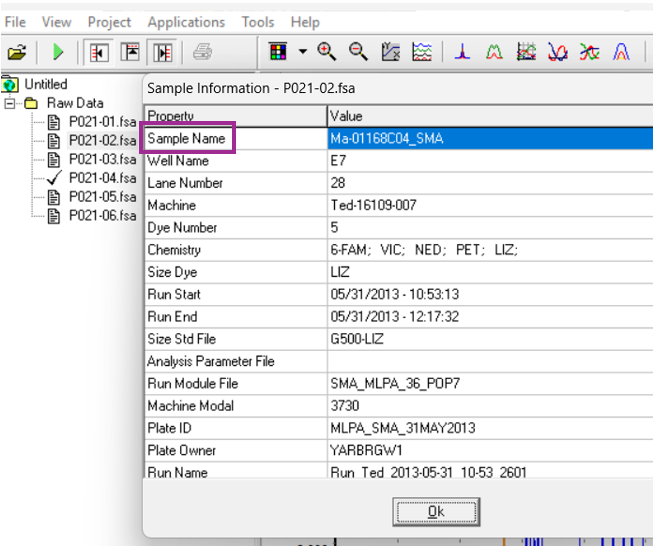656x551 pixels.
Task: Open the Project menu
Action: pos(109,21)
